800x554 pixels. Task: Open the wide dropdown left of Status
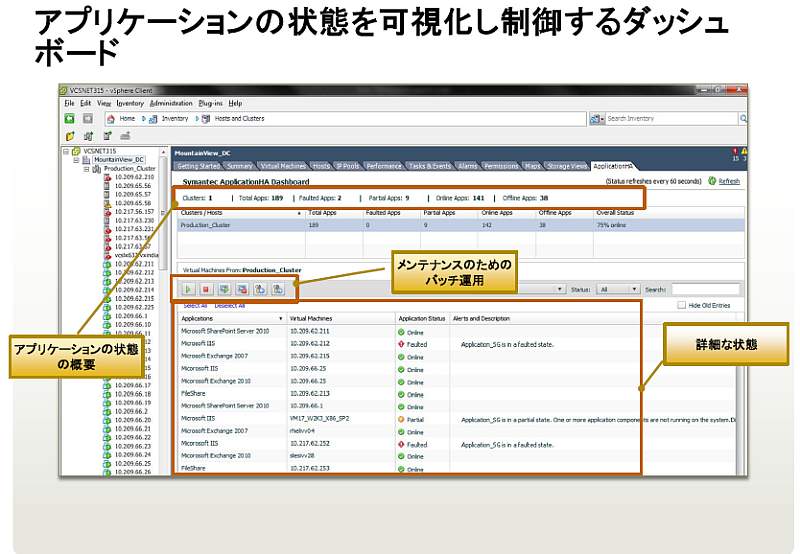pyautogui.click(x=541, y=289)
